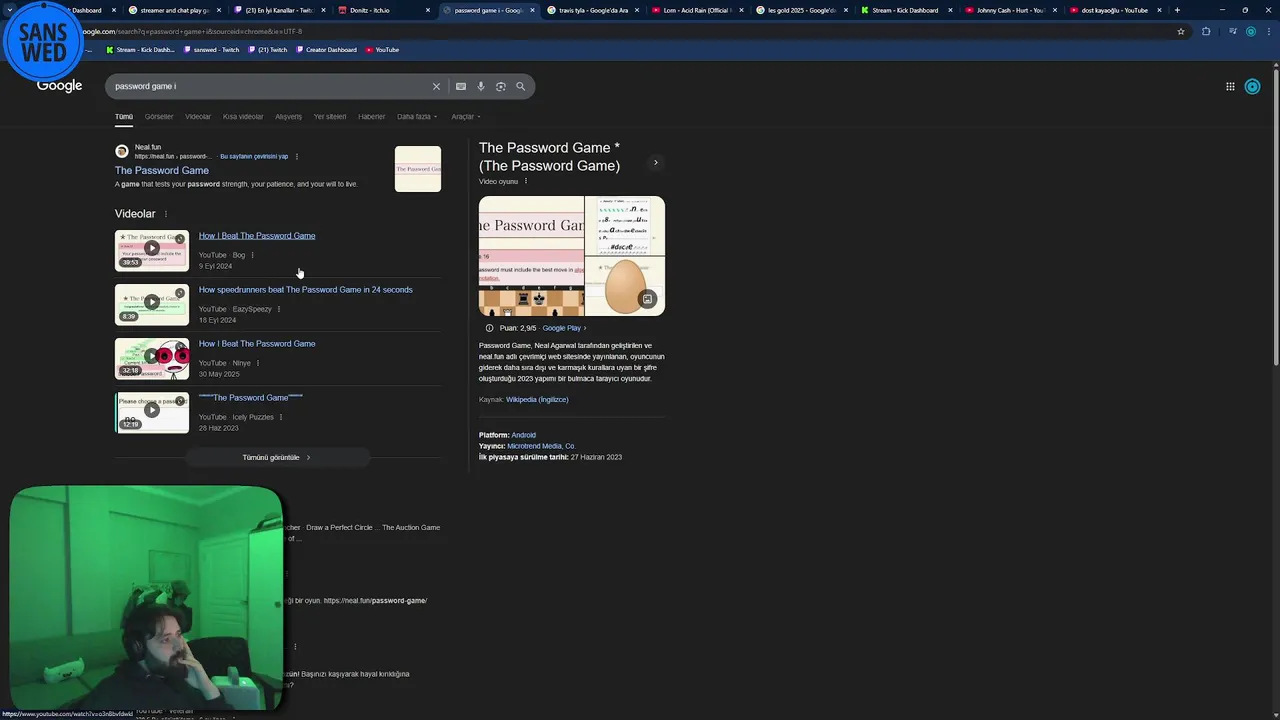Open options for Bog's video result

[x=252, y=255]
